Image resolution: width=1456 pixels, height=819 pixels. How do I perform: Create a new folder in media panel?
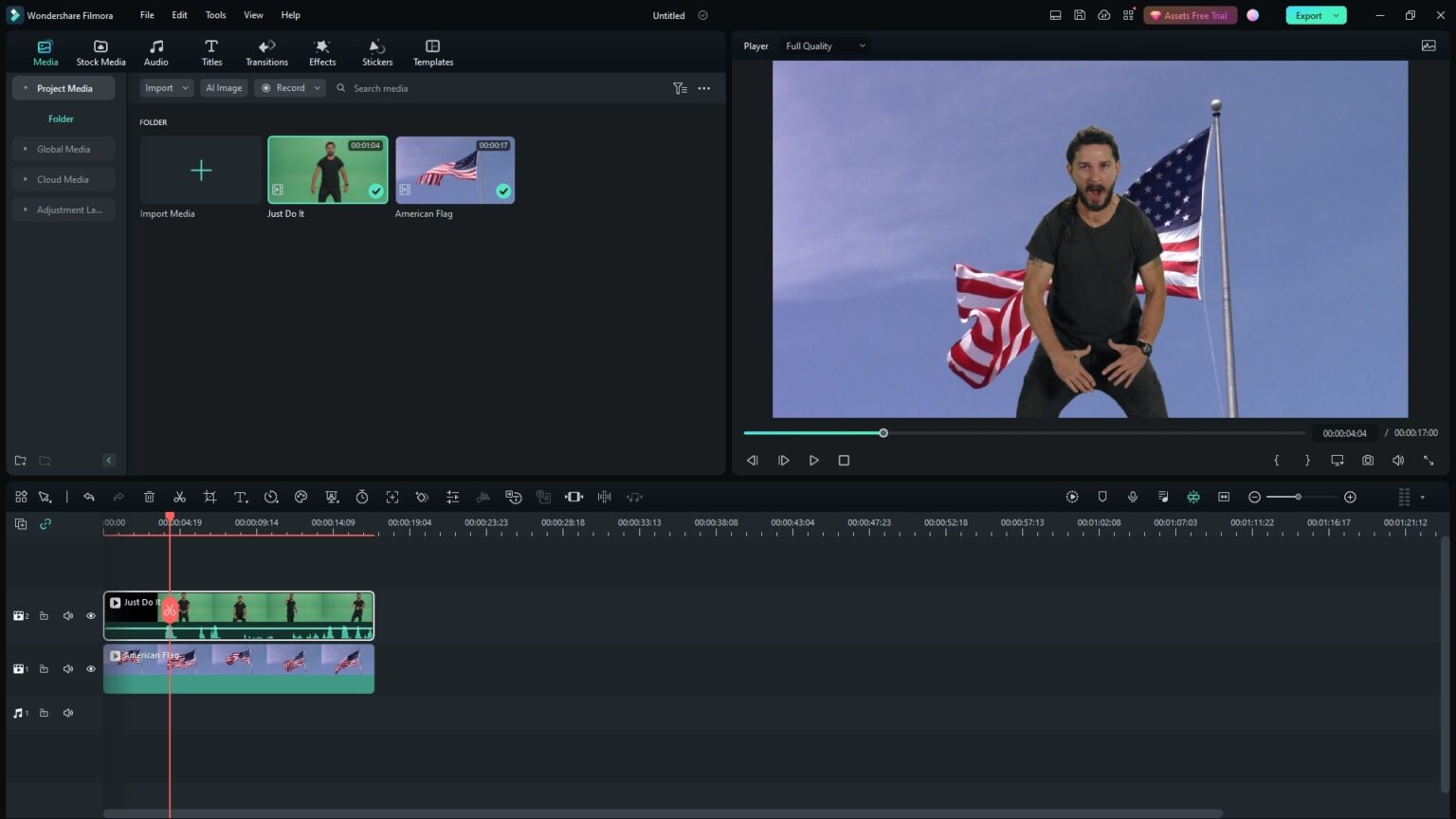20,461
